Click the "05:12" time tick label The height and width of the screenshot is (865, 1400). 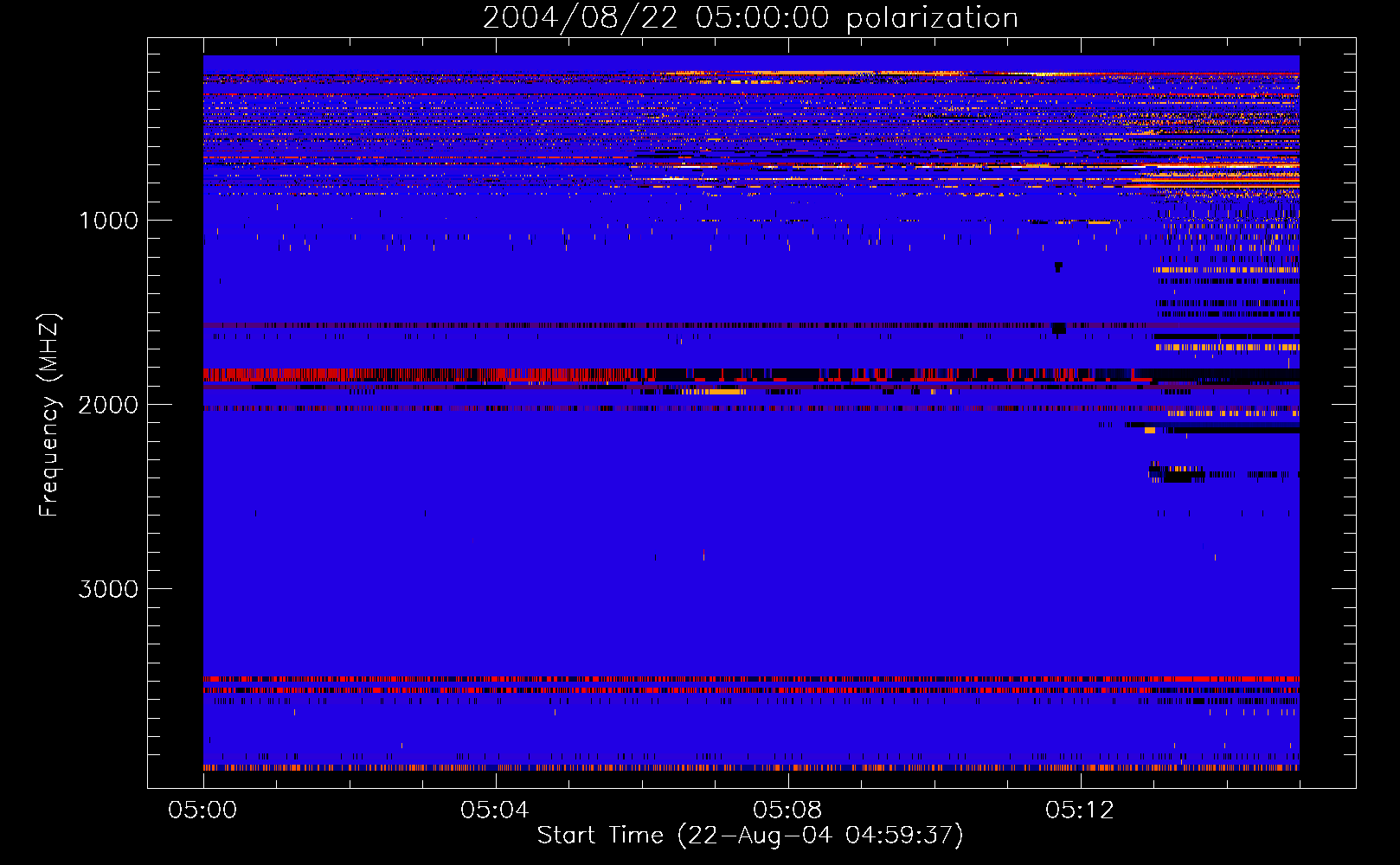1079,811
